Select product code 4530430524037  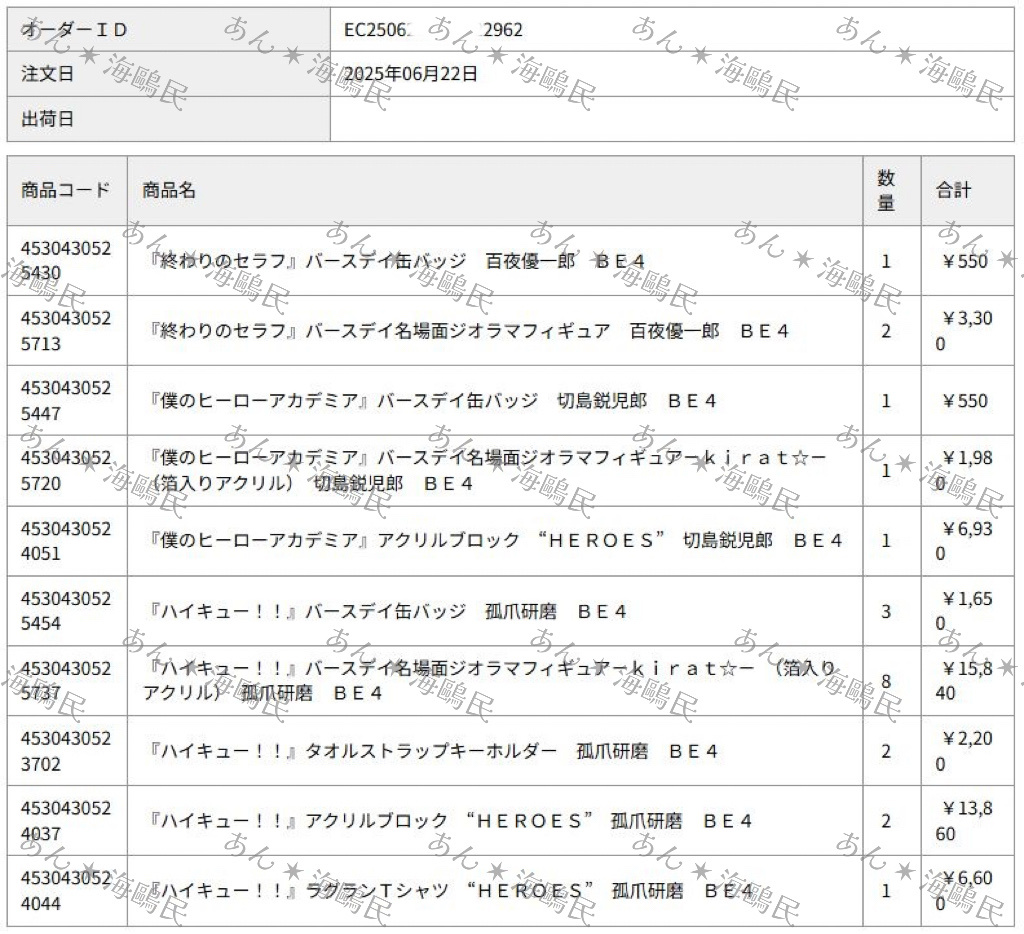pyautogui.click(x=66, y=820)
